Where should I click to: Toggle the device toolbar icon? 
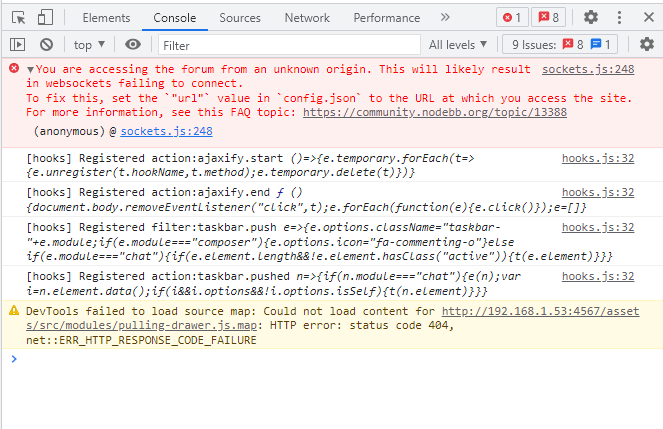click(46, 17)
